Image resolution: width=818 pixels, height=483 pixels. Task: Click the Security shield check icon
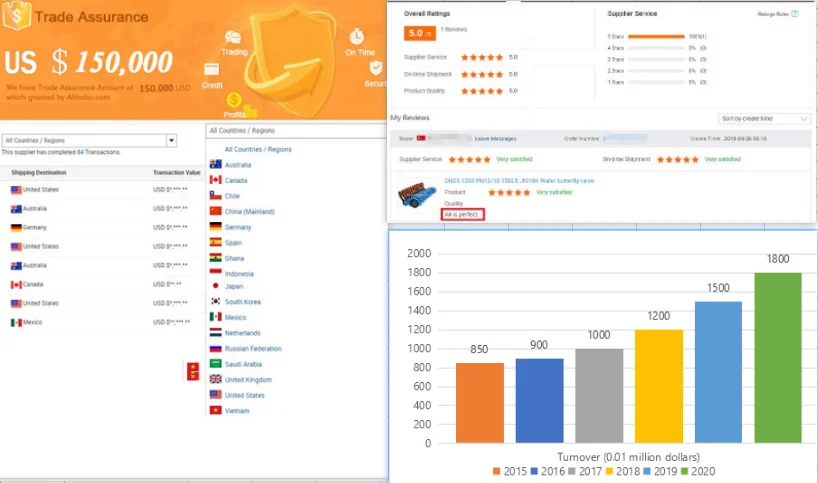[376, 68]
